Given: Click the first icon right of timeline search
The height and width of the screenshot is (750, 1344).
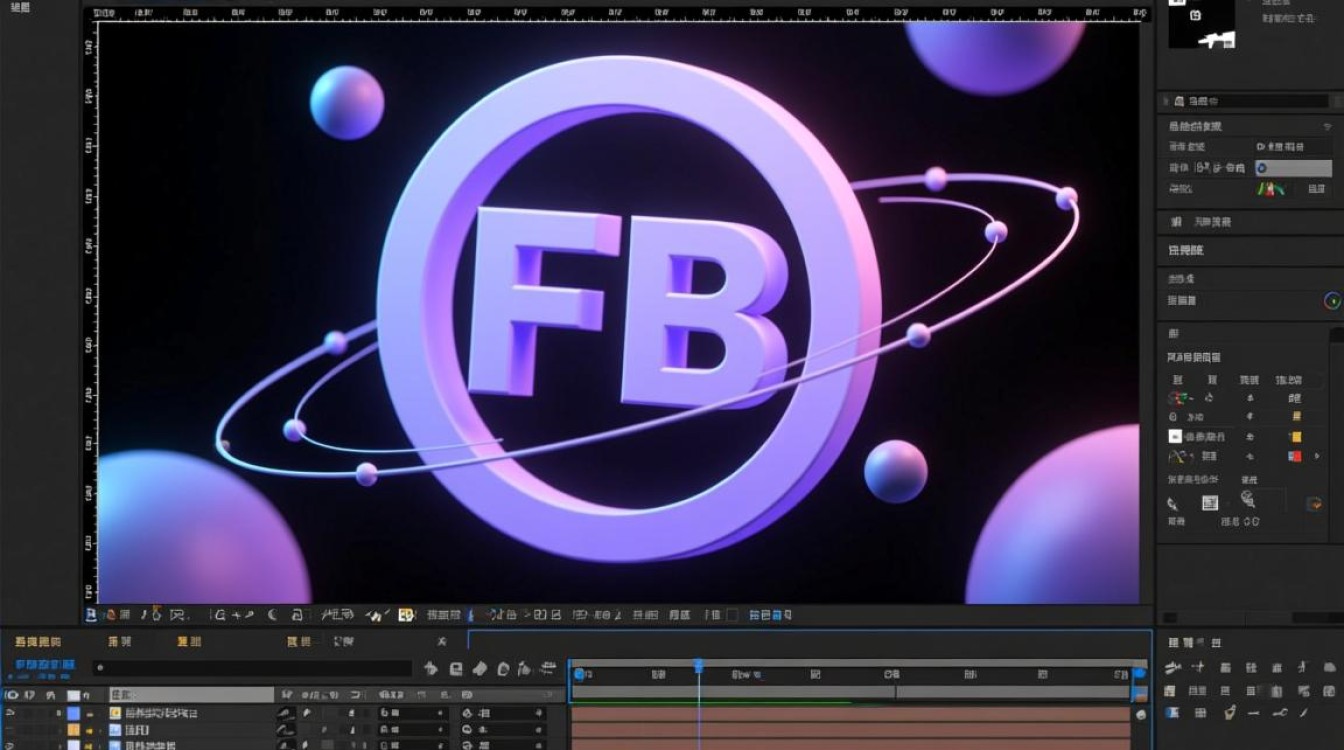Looking at the screenshot, I should (431, 668).
